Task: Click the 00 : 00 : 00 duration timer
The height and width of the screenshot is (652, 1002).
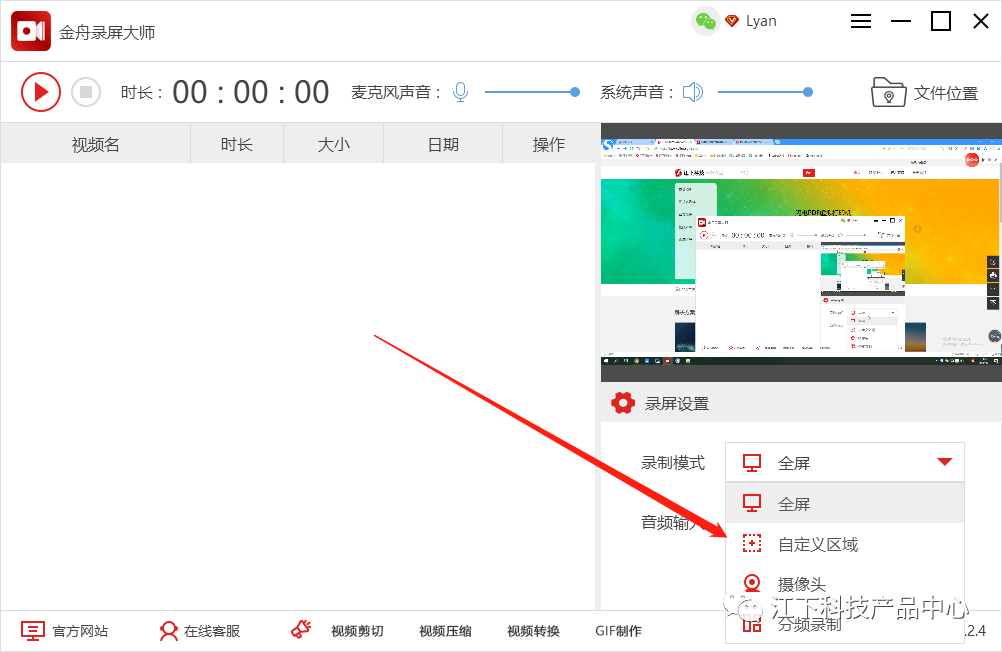Action: (250, 92)
